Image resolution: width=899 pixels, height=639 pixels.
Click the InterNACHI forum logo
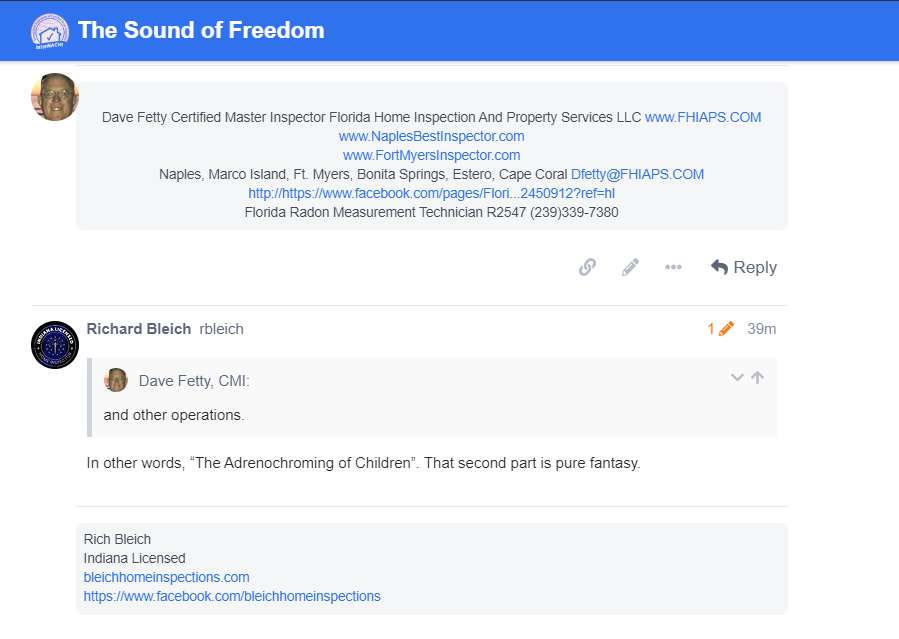click(x=50, y=30)
